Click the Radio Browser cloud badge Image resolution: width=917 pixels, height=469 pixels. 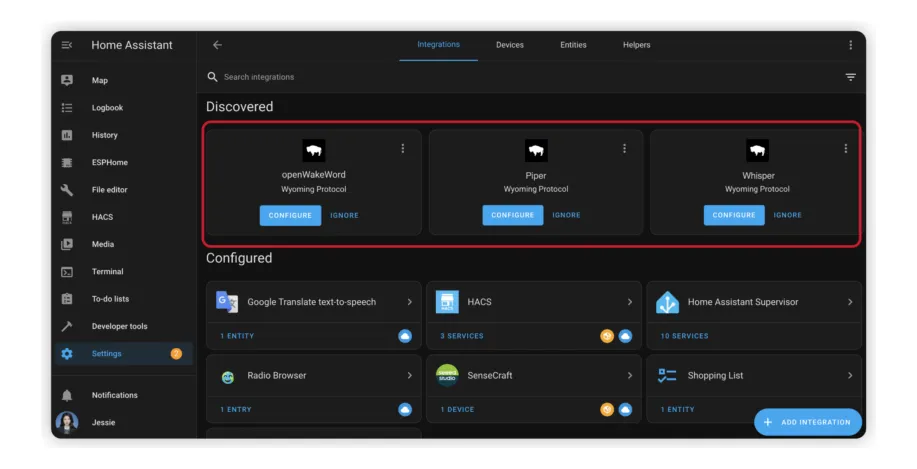pos(405,410)
